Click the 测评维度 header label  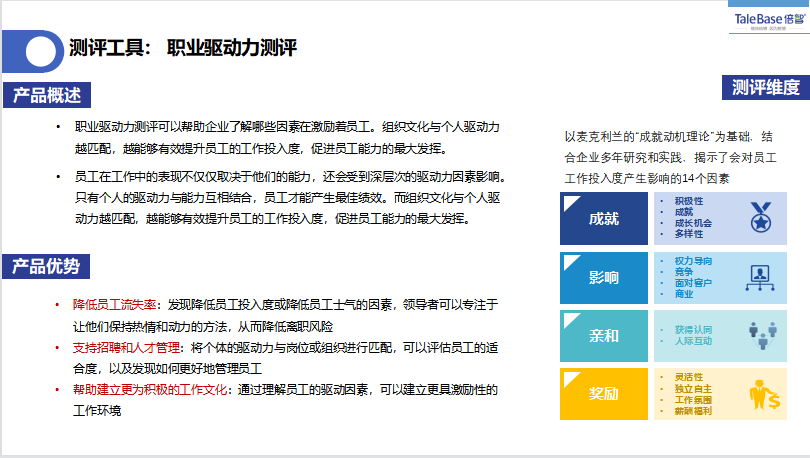766,87
